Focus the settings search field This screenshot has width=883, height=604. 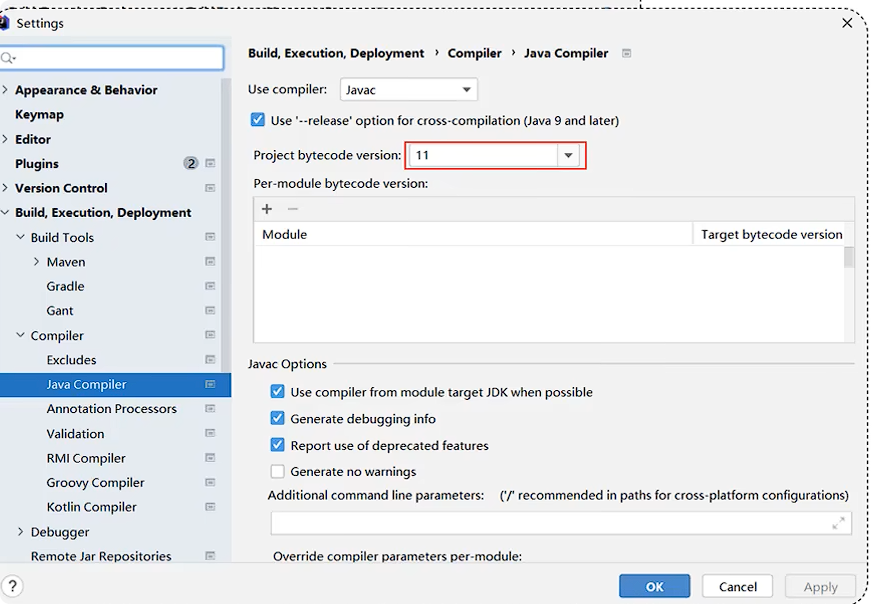112,58
